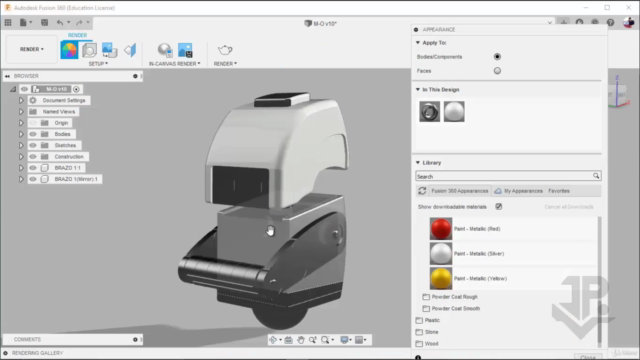Capture image from In-Canvas Render
The height and width of the screenshot is (360, 640).
point(185,50)
